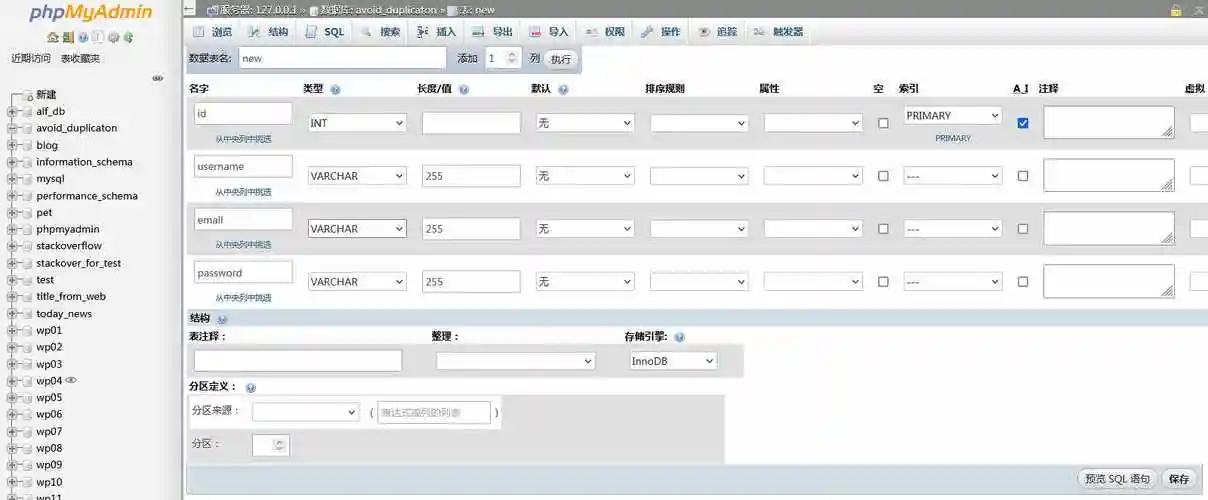The height and width of the screenshot is (500, 1208).
Task: Open the 浏览 (Browse) tab
Action: pos(213,32)
